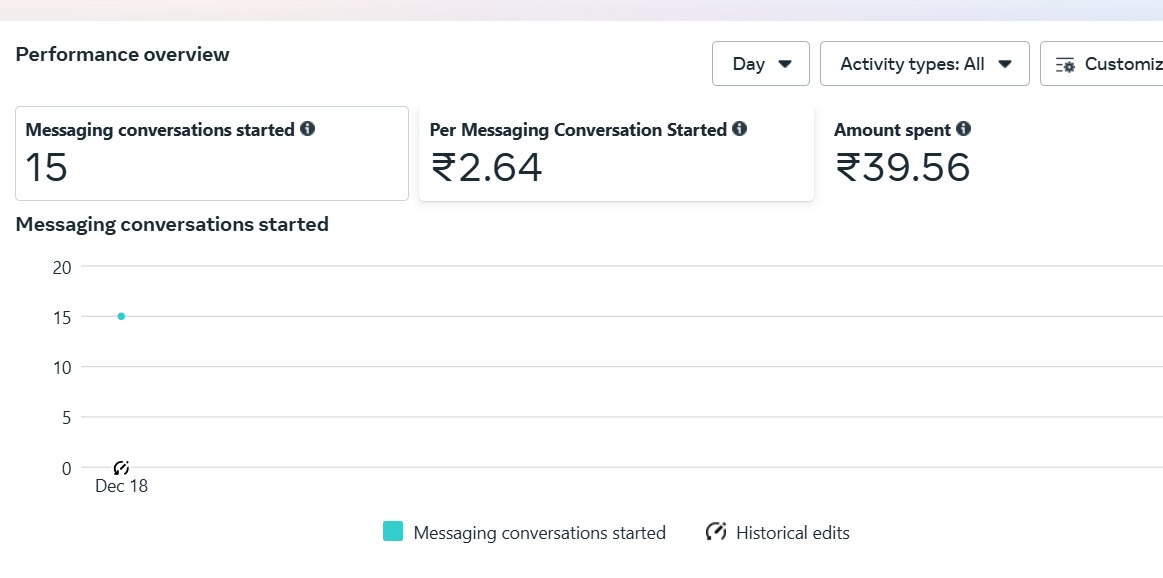Click the ₹2.64 cost per conversation value
Screen dimensions: 1163x578
(x=487, y=167)
